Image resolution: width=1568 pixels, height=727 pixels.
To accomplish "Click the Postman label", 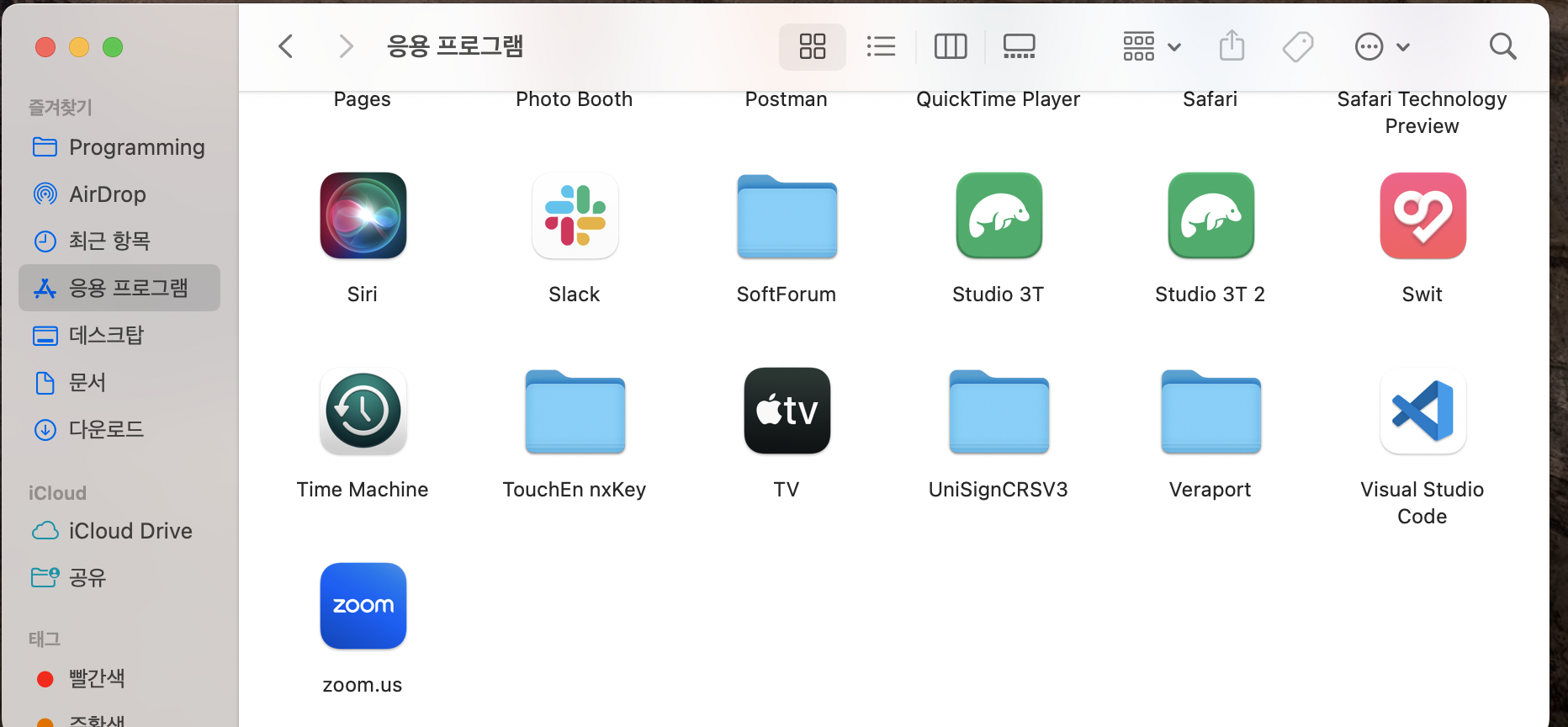I will tap(787, 99).
